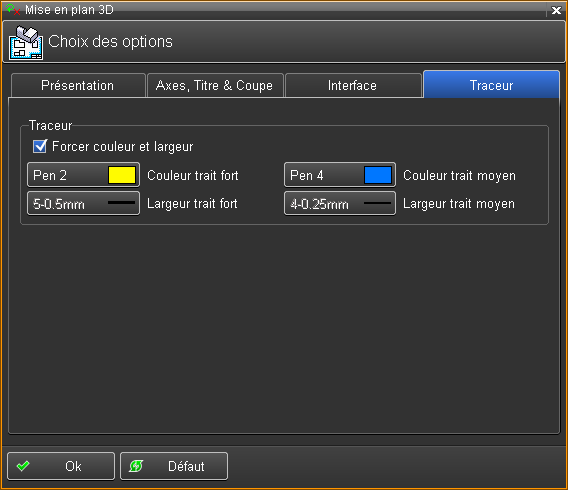The height and width of the screenshot is (490, 568).
Task: Open the Interface tab
Action: click(x=353, y=85)
